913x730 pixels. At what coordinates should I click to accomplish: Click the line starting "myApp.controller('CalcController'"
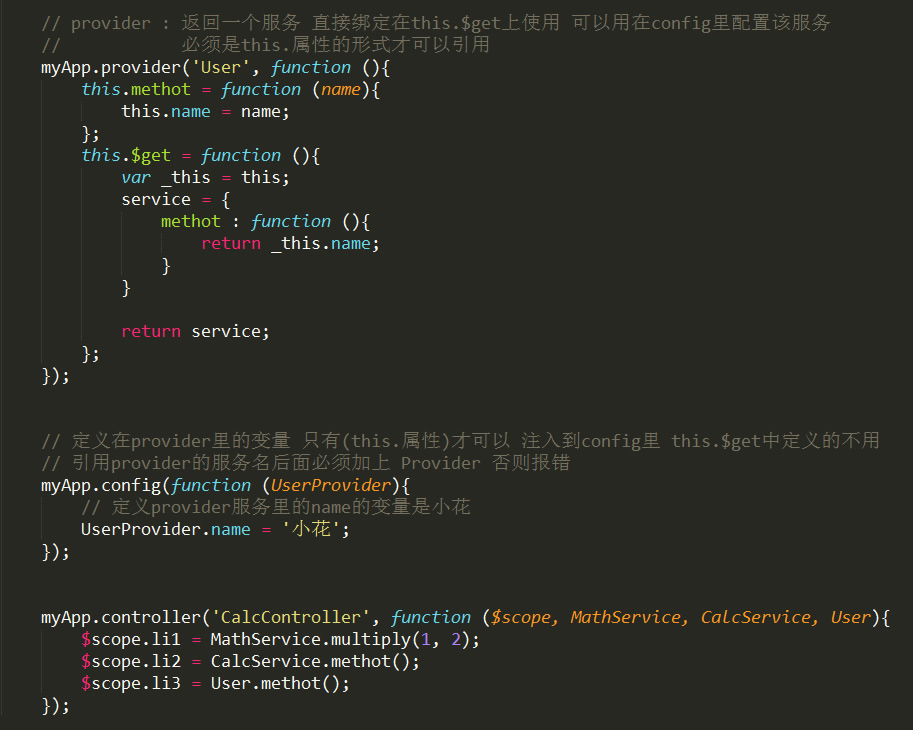click(465, 618)
